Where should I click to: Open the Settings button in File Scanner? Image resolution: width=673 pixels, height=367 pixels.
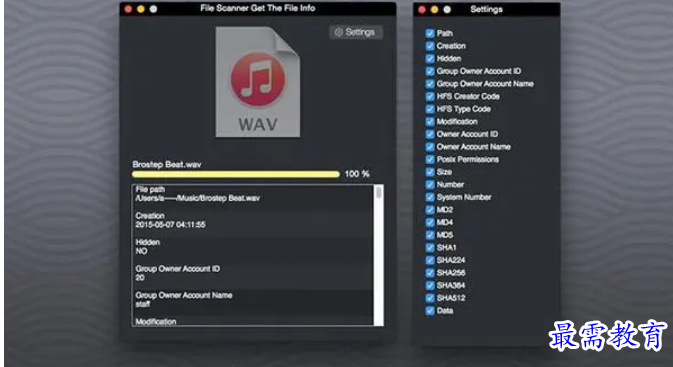tap(356, 32)
